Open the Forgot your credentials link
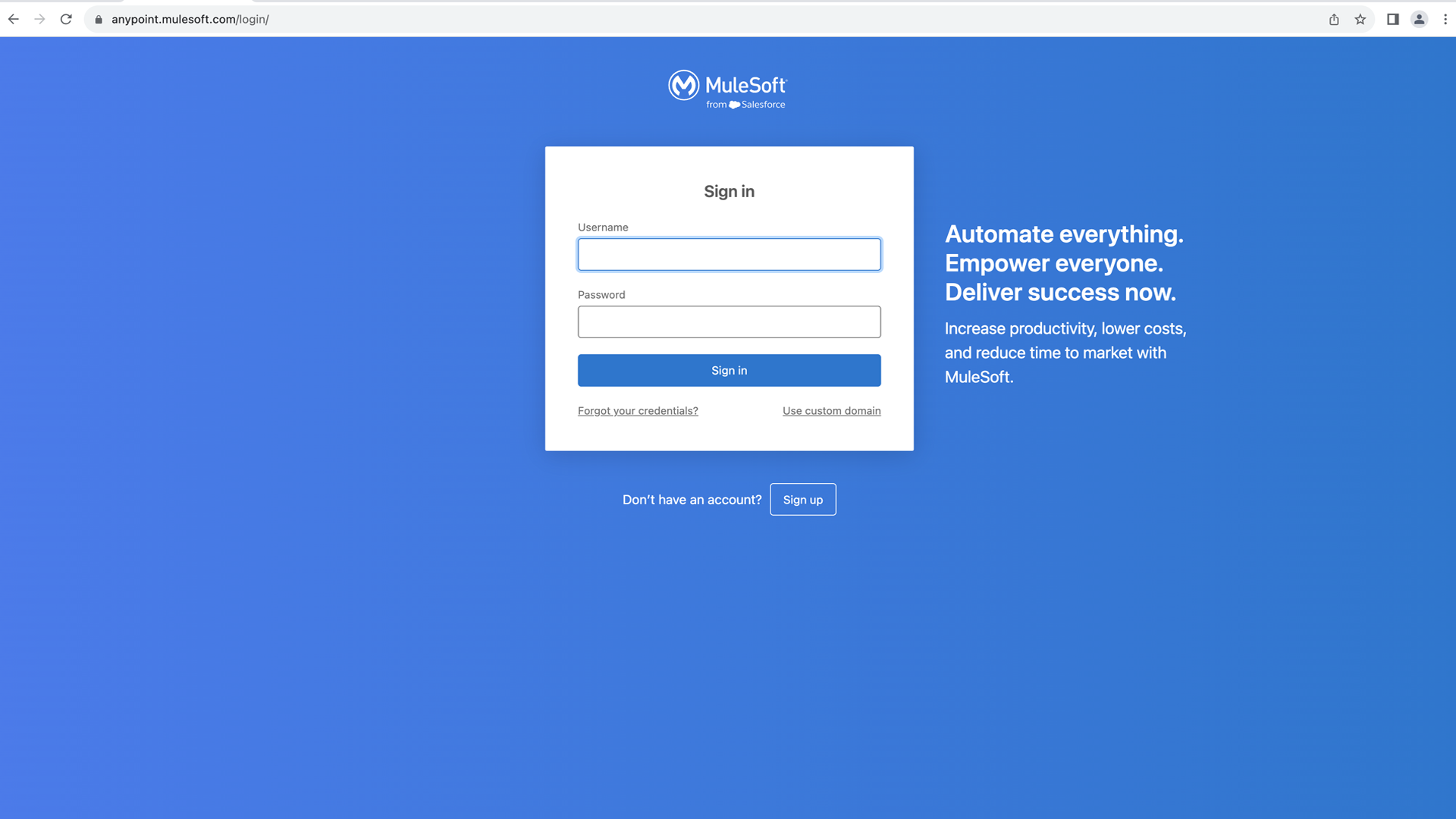Image resolution: width=1456 pixels, height=819 pixels. pyautogui.click(x=638, y=410)
